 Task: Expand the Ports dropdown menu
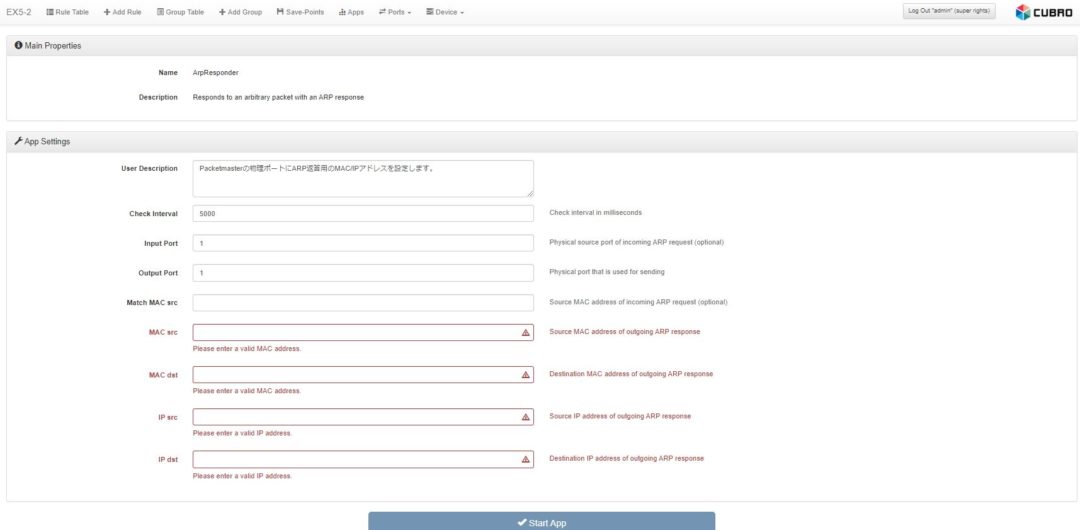395,12
